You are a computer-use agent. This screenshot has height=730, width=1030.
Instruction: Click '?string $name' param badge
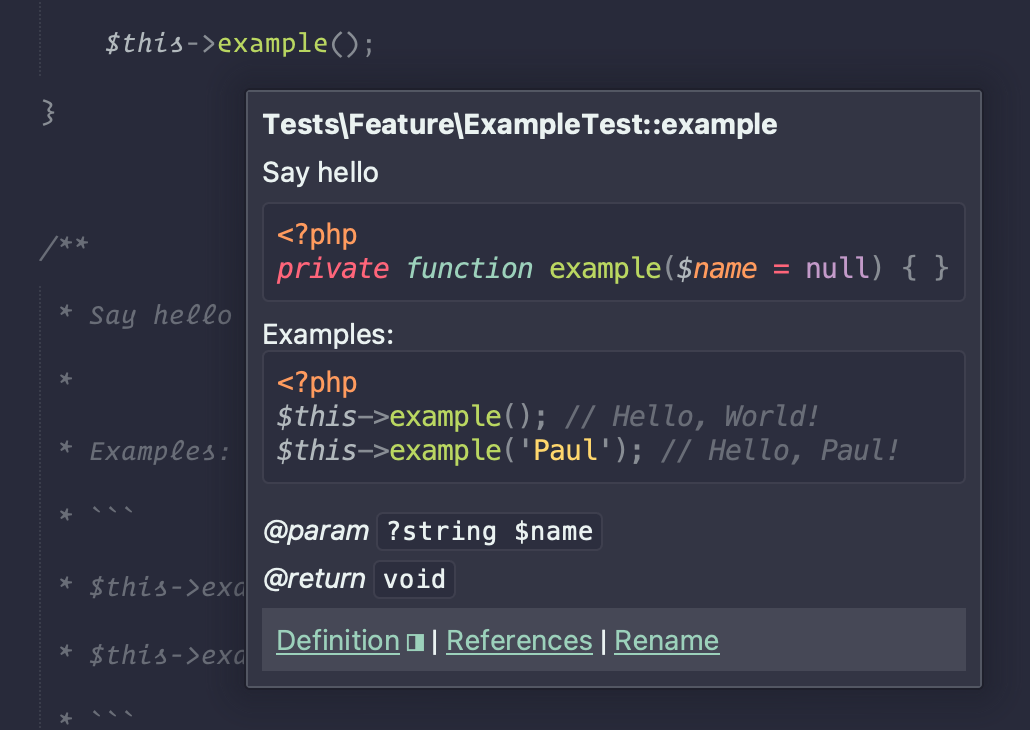(x=489, y=531)
